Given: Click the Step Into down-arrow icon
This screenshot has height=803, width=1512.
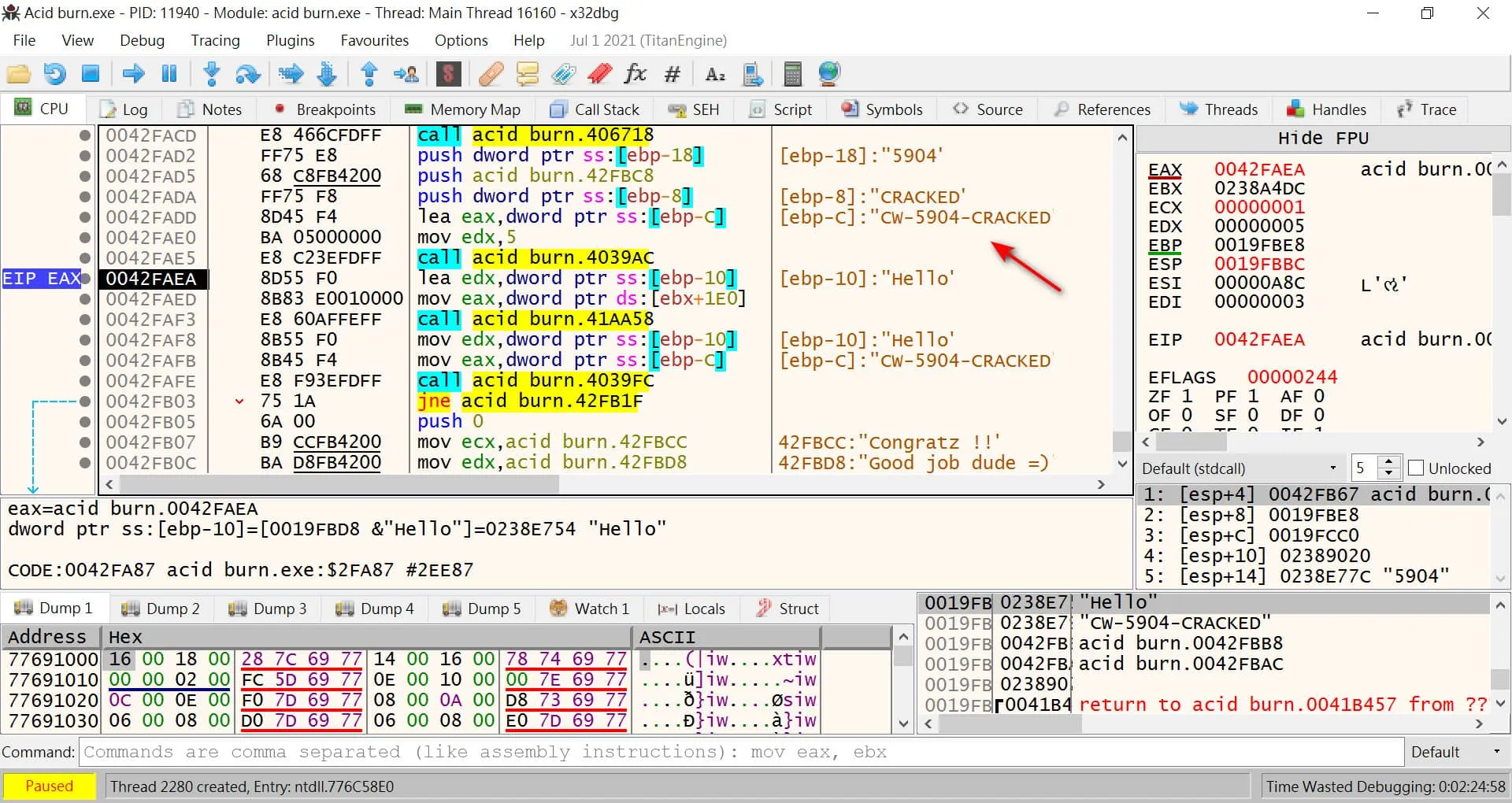Looking at the screenshot, I should [x=211, y=74].
